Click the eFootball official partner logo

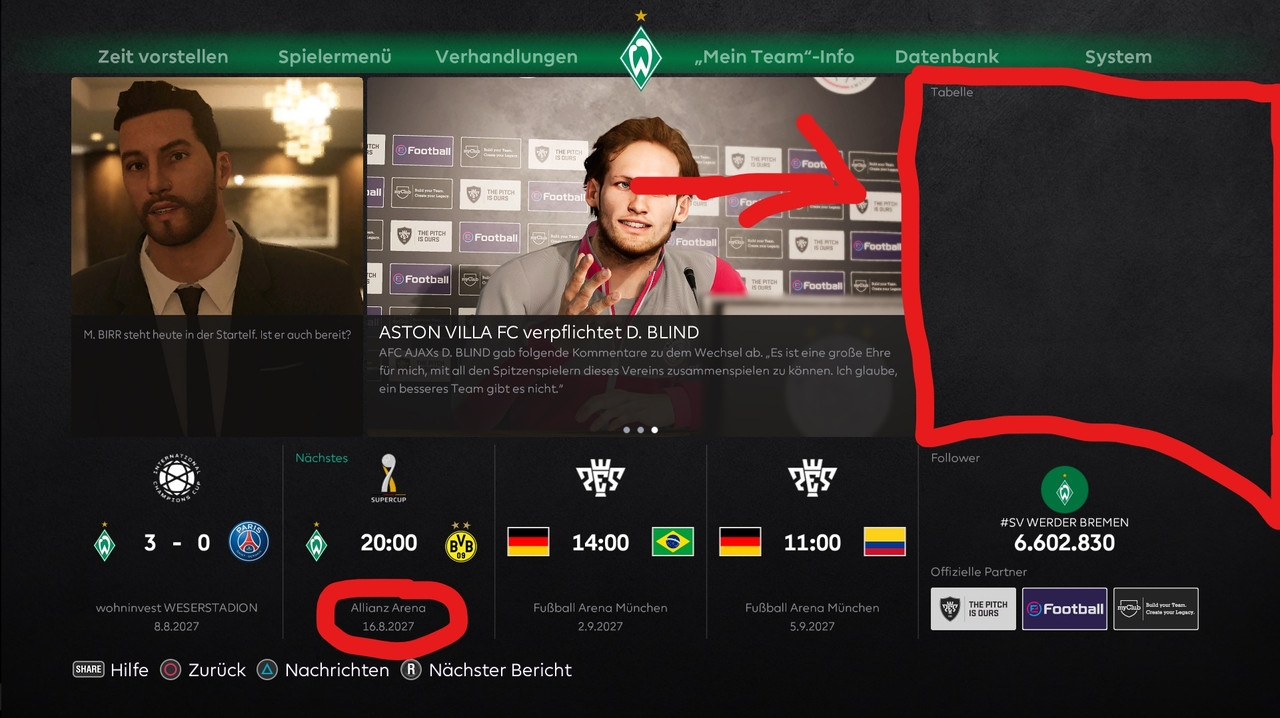[x=1064, y=609]
